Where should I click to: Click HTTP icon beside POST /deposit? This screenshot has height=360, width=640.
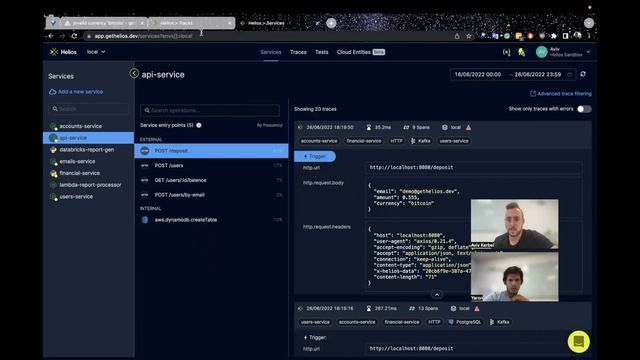(144, 151)
